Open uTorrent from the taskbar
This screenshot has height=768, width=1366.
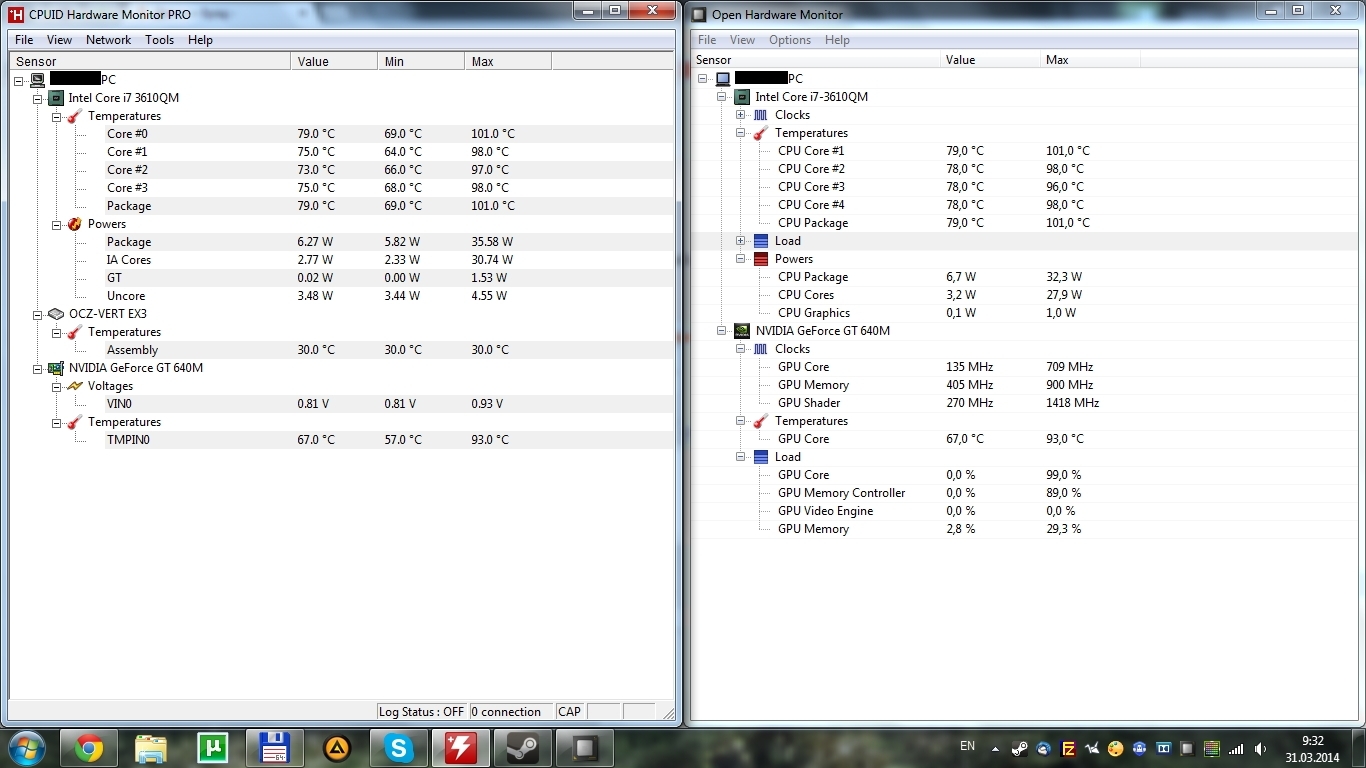(213, 748)
